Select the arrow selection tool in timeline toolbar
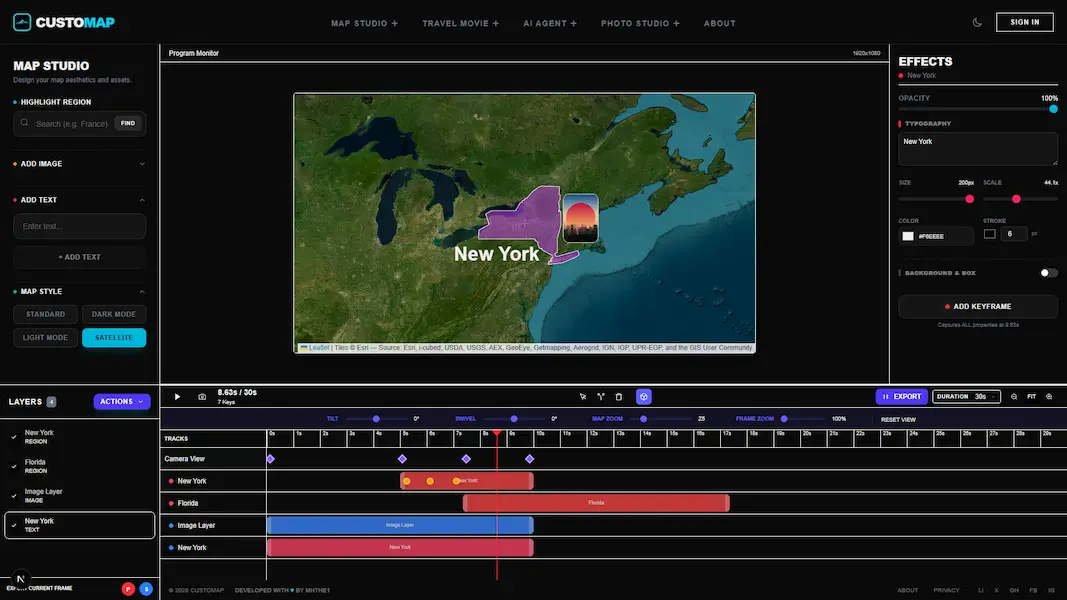The width and height of the screenshot is (1067, 600). pos(583,397)
